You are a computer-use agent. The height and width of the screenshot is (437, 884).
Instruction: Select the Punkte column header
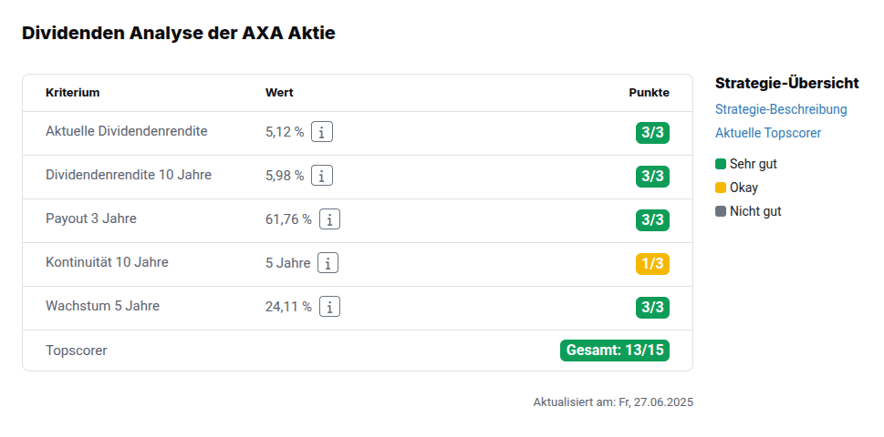pos(649,92)
